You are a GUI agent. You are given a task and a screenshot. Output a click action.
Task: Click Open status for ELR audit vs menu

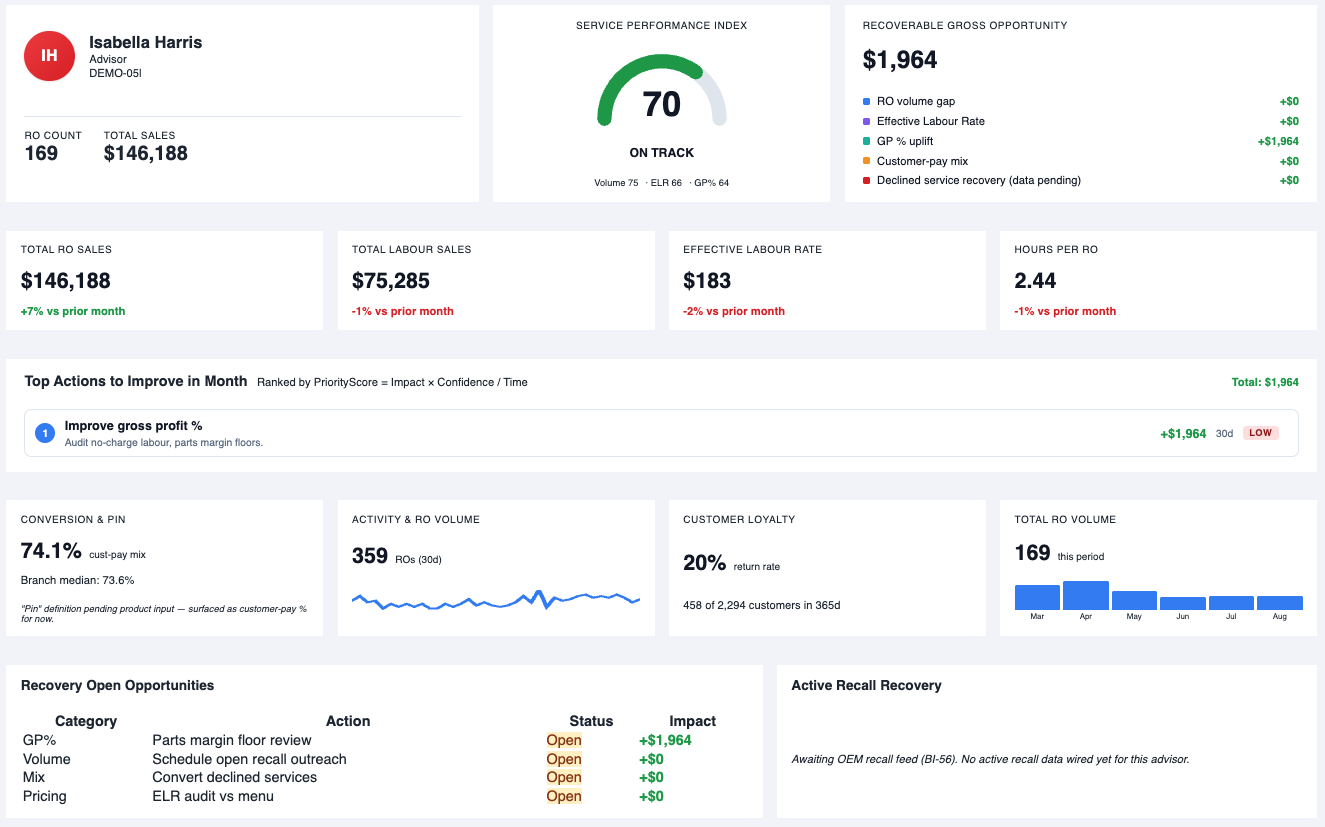tap(564, 796)
